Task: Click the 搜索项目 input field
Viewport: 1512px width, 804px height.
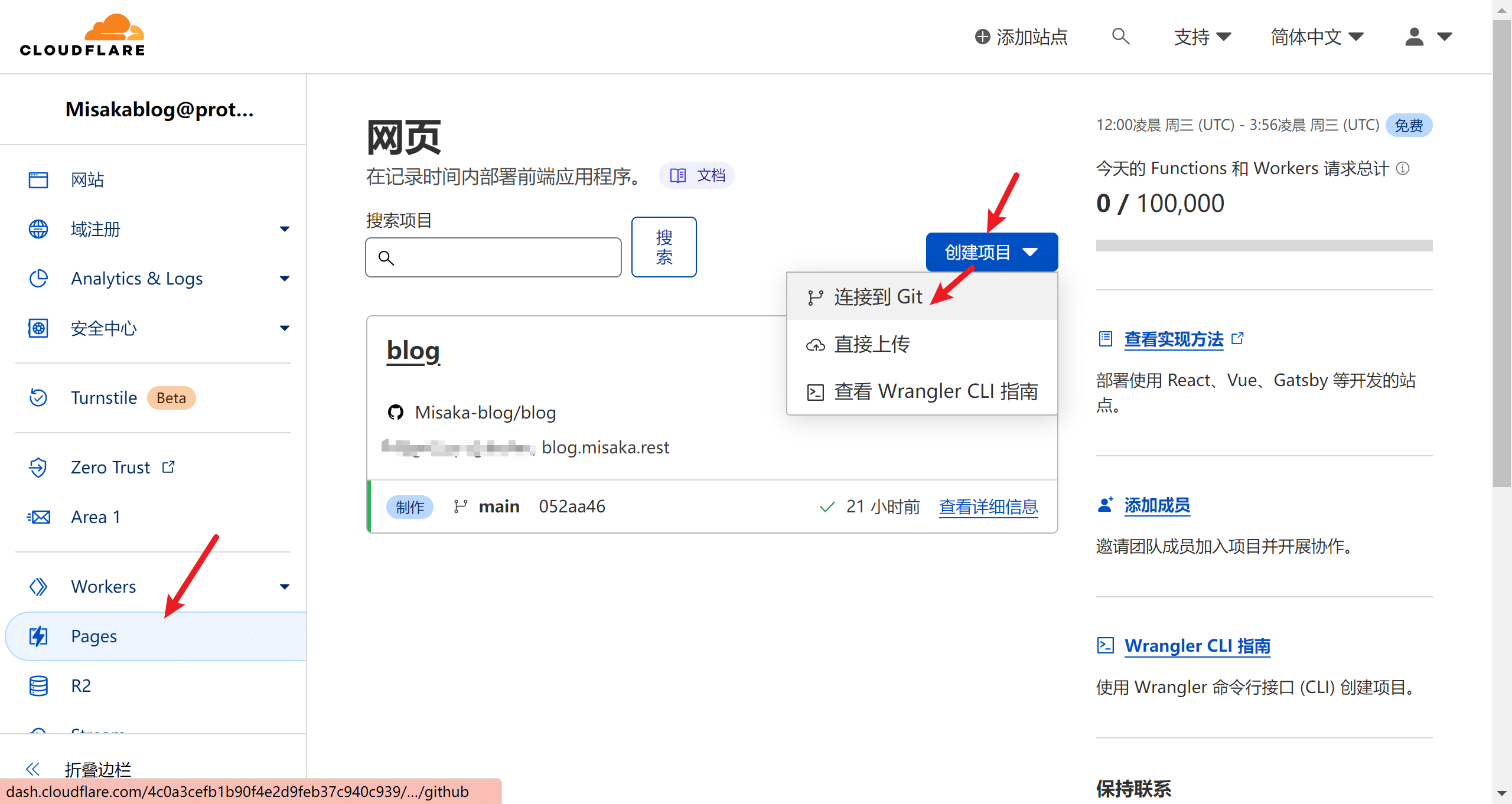Action: point(493,257)
